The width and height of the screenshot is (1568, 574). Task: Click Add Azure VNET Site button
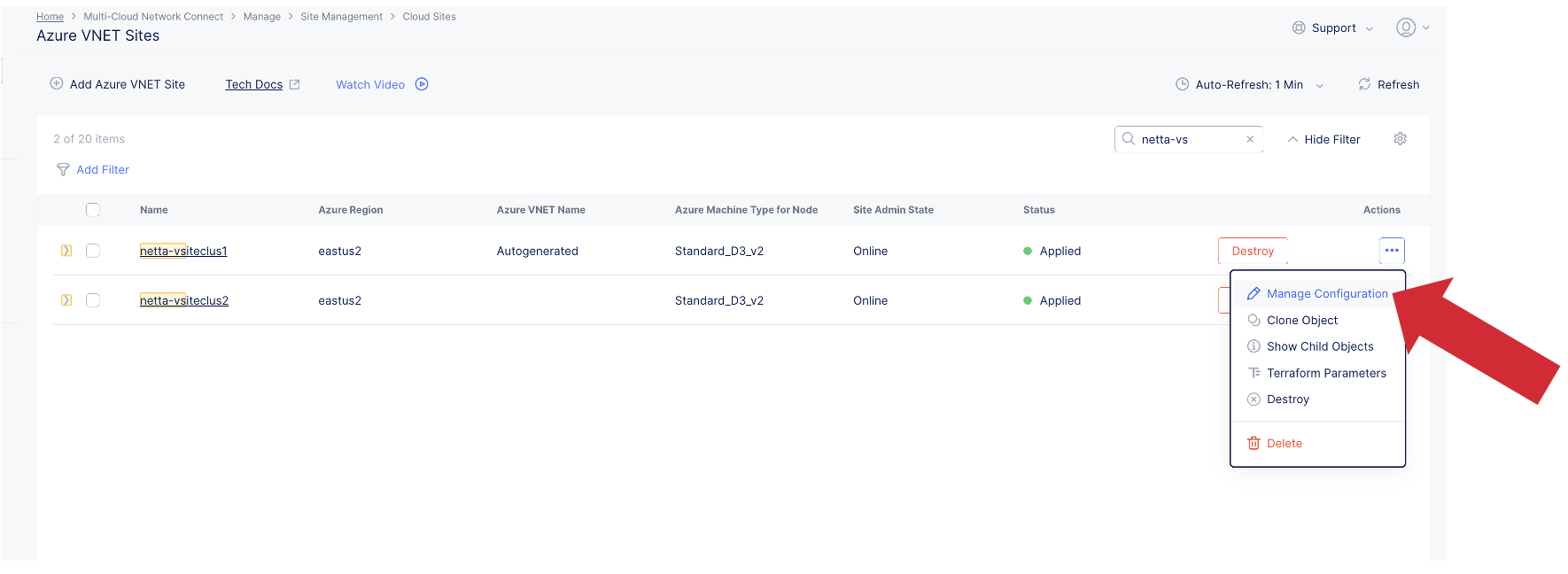coord(118,84)
